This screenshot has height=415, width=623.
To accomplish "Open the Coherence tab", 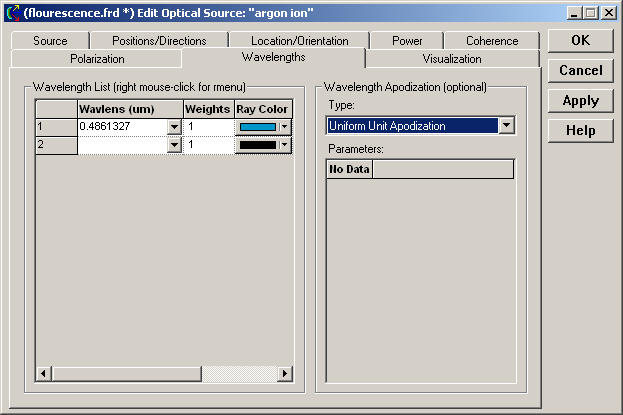I will coord(492,41).
